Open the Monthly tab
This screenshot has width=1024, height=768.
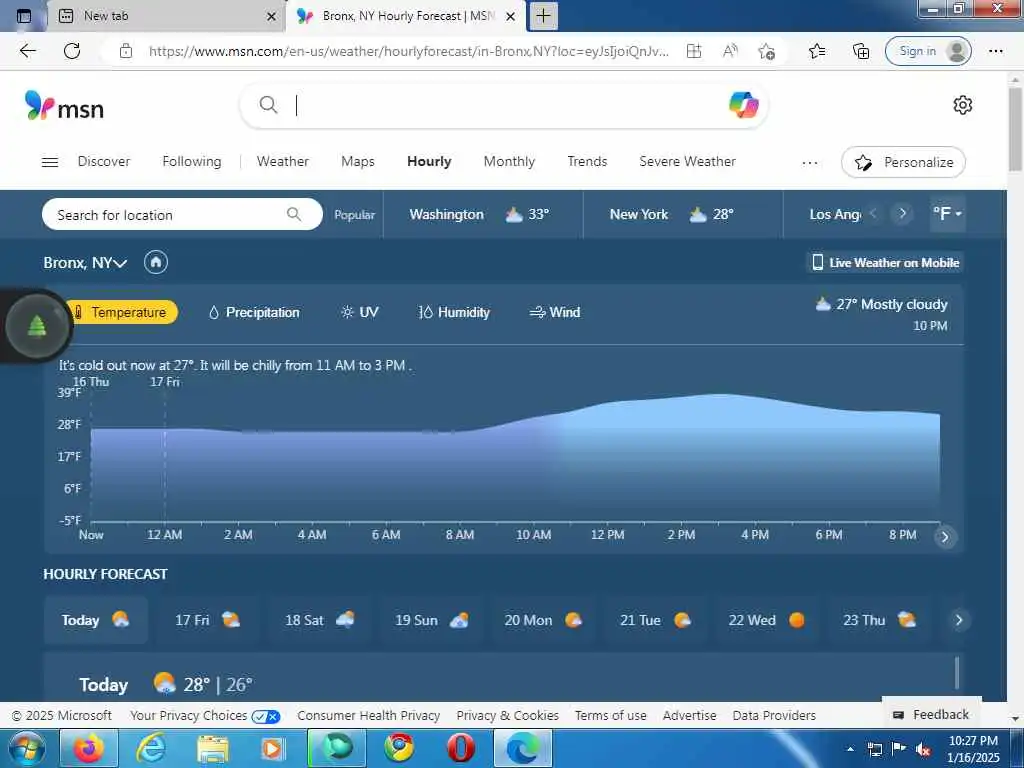point(509,161)
